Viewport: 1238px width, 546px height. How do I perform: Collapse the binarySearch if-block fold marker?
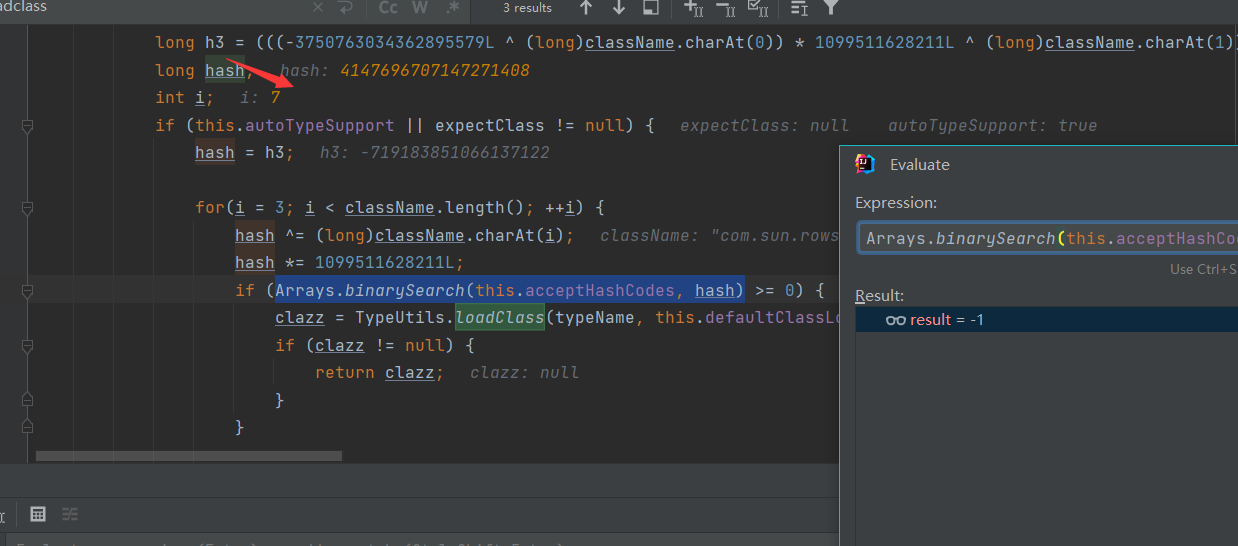coord(27,291)
